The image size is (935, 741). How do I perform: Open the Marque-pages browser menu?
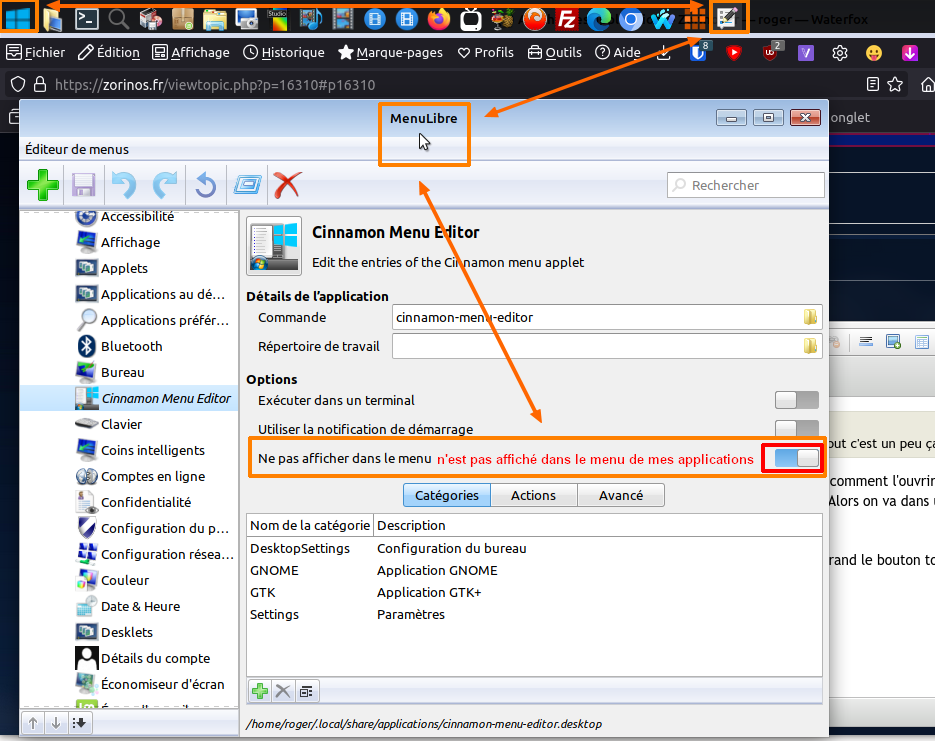390,52
